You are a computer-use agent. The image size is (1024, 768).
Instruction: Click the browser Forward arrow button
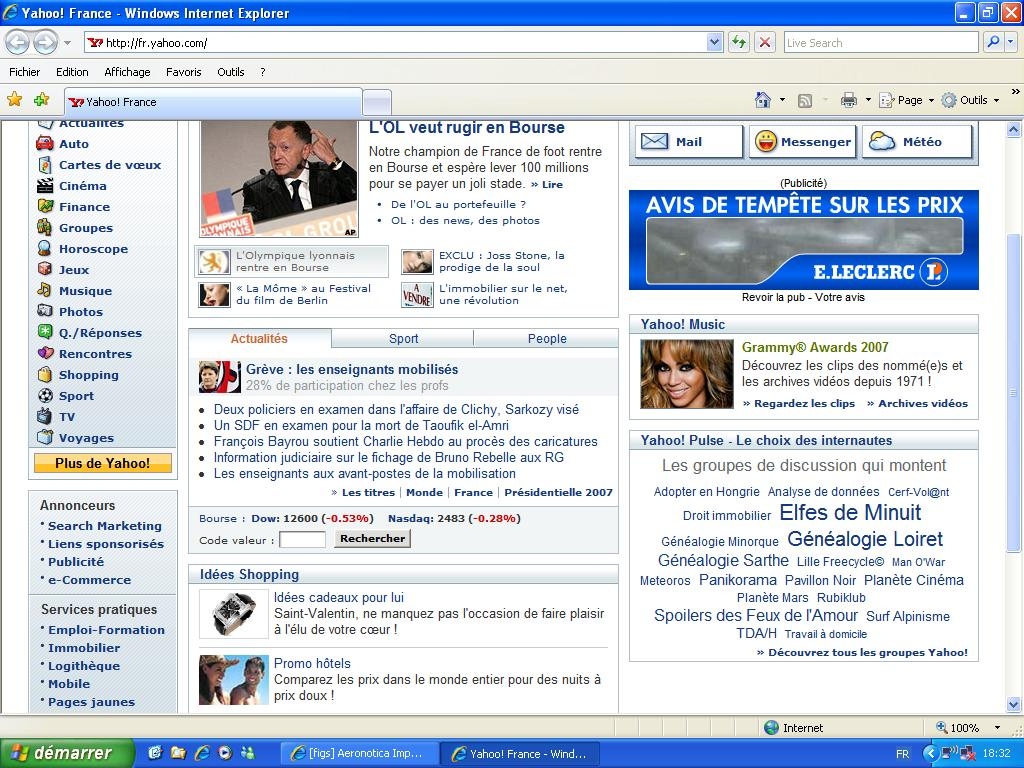coord(45,42)
